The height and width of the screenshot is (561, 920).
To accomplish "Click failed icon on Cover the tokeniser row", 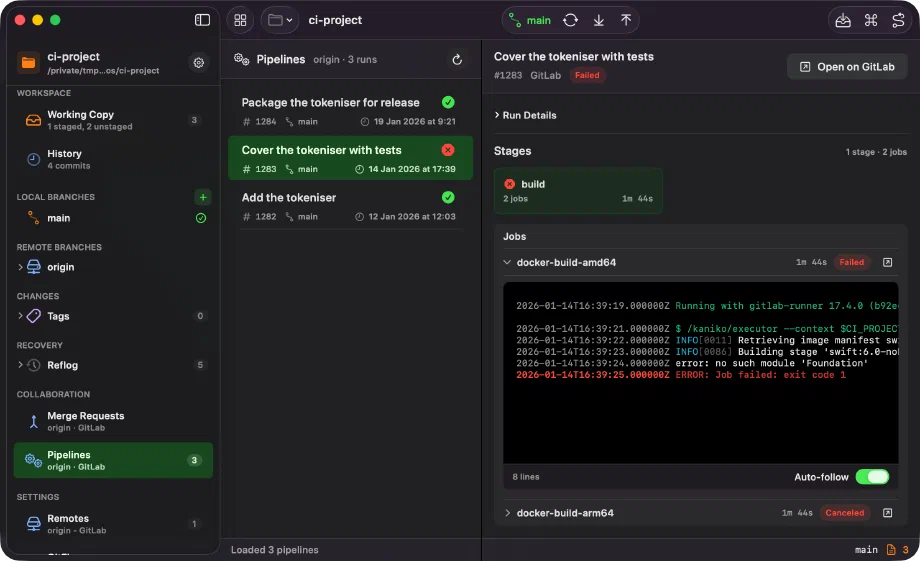I will click(x=448, y=150).
